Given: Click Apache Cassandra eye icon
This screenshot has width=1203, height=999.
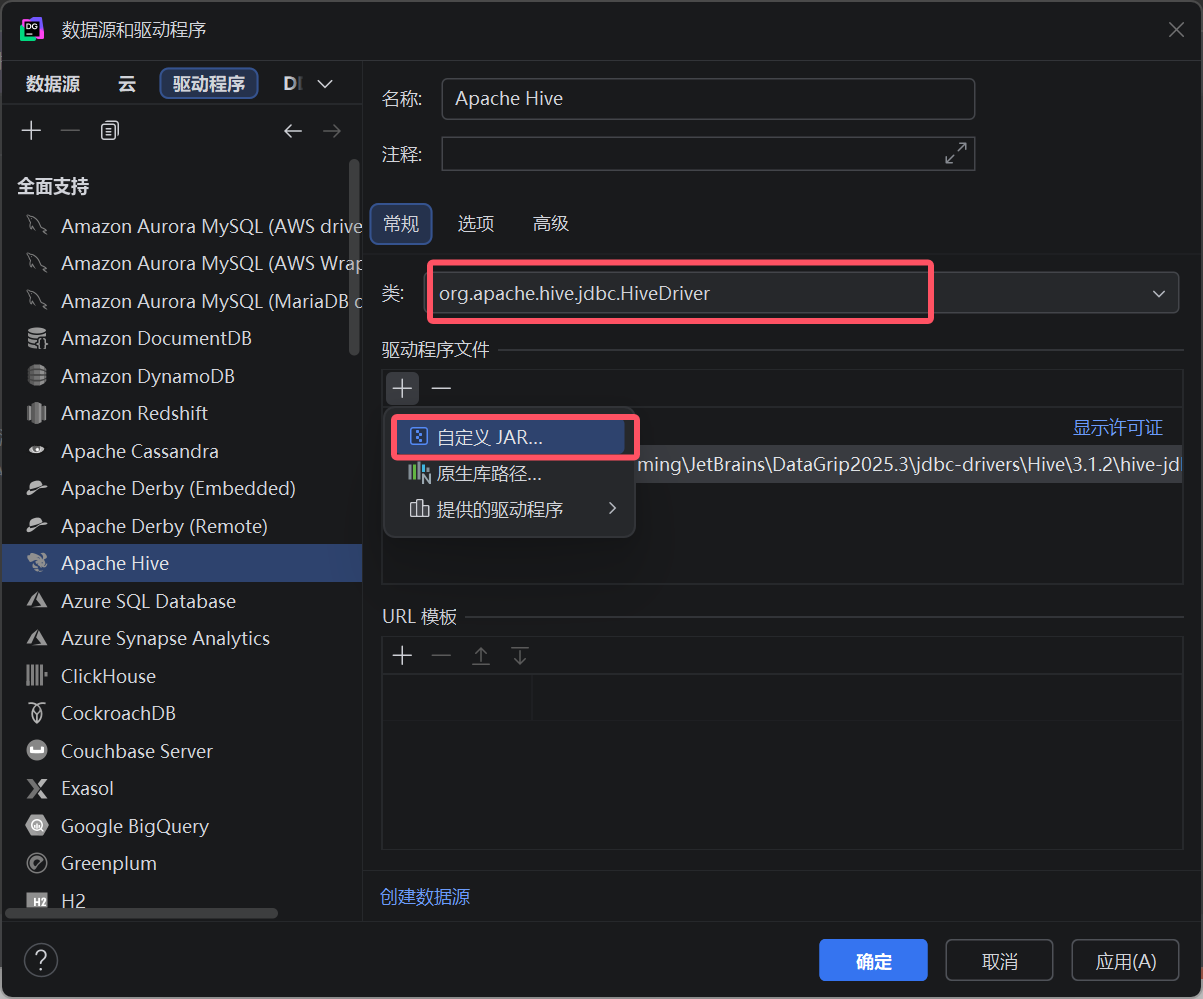Looking at the screenshot, I should (x=37, y=451).
